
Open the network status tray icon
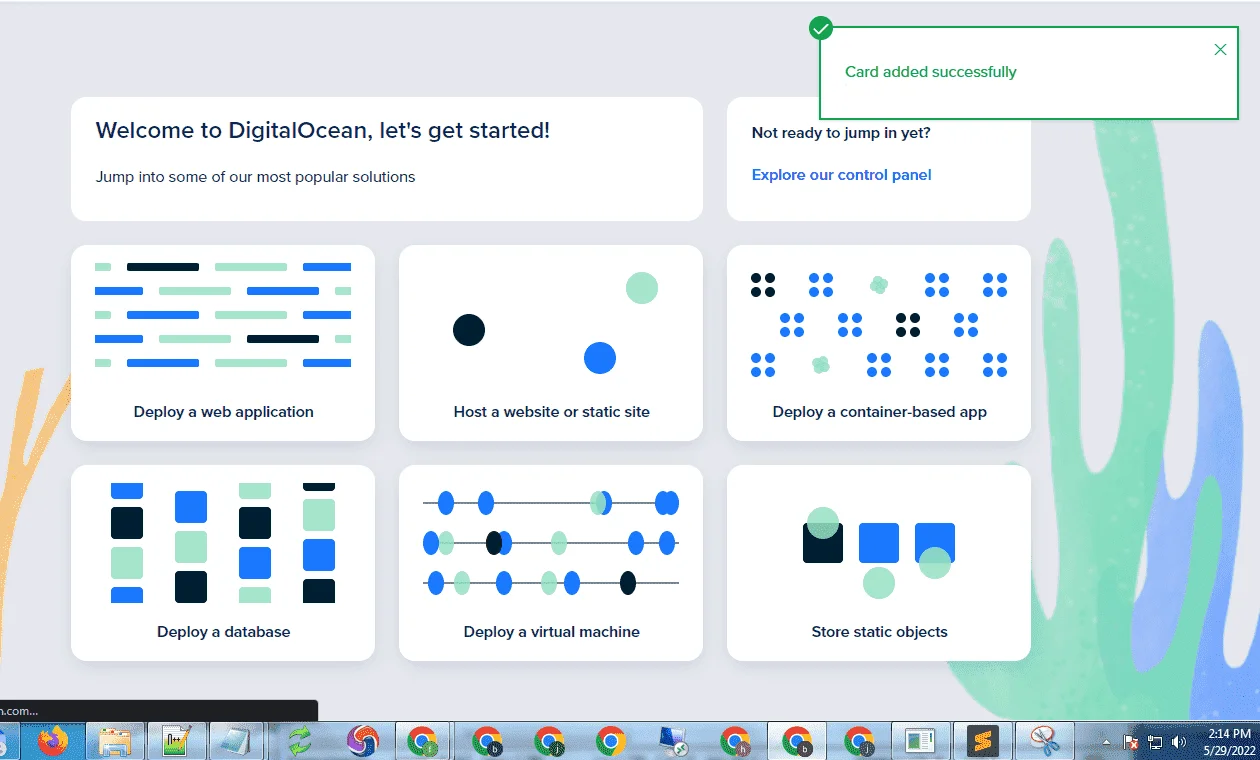click(1155, 742)
